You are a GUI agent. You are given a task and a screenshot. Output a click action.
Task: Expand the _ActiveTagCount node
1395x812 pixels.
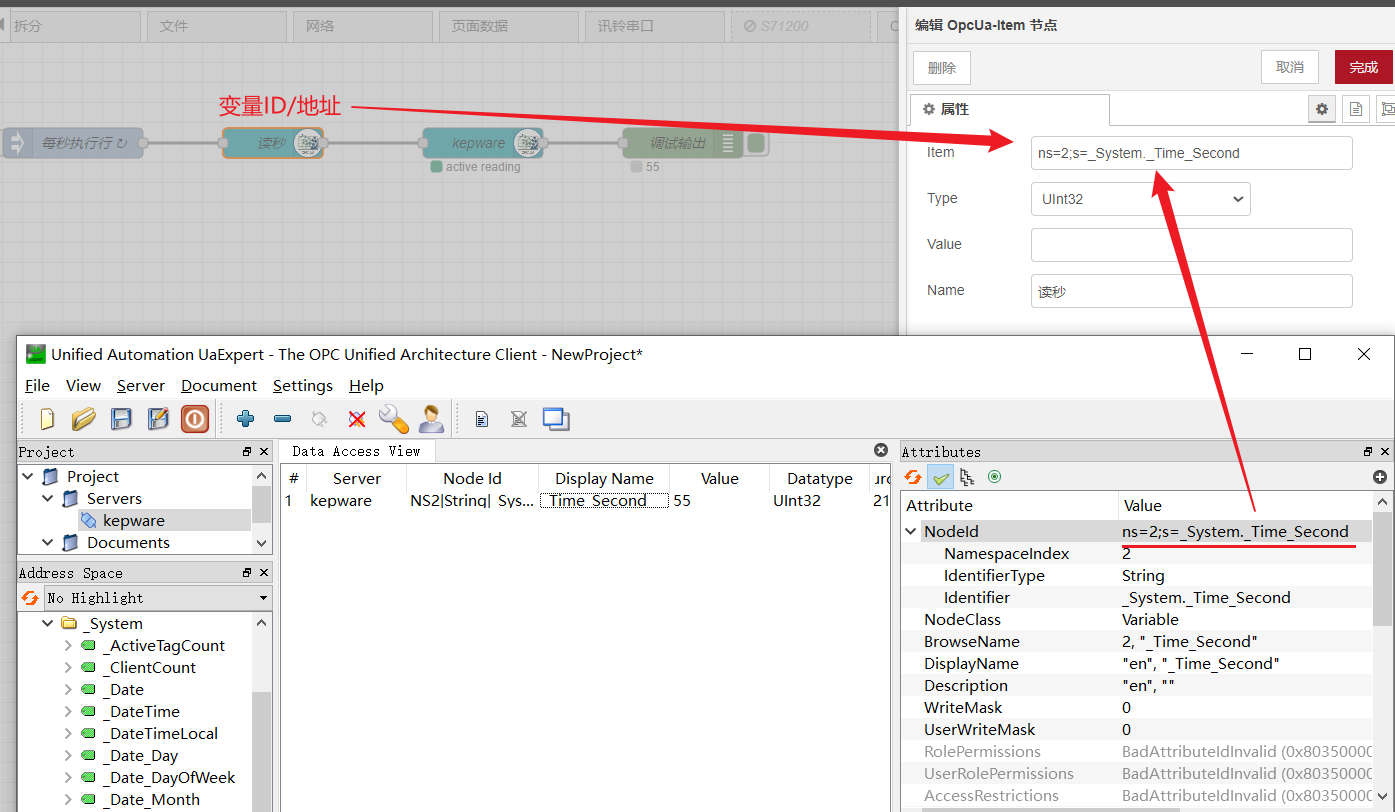(x=68, y=646)
